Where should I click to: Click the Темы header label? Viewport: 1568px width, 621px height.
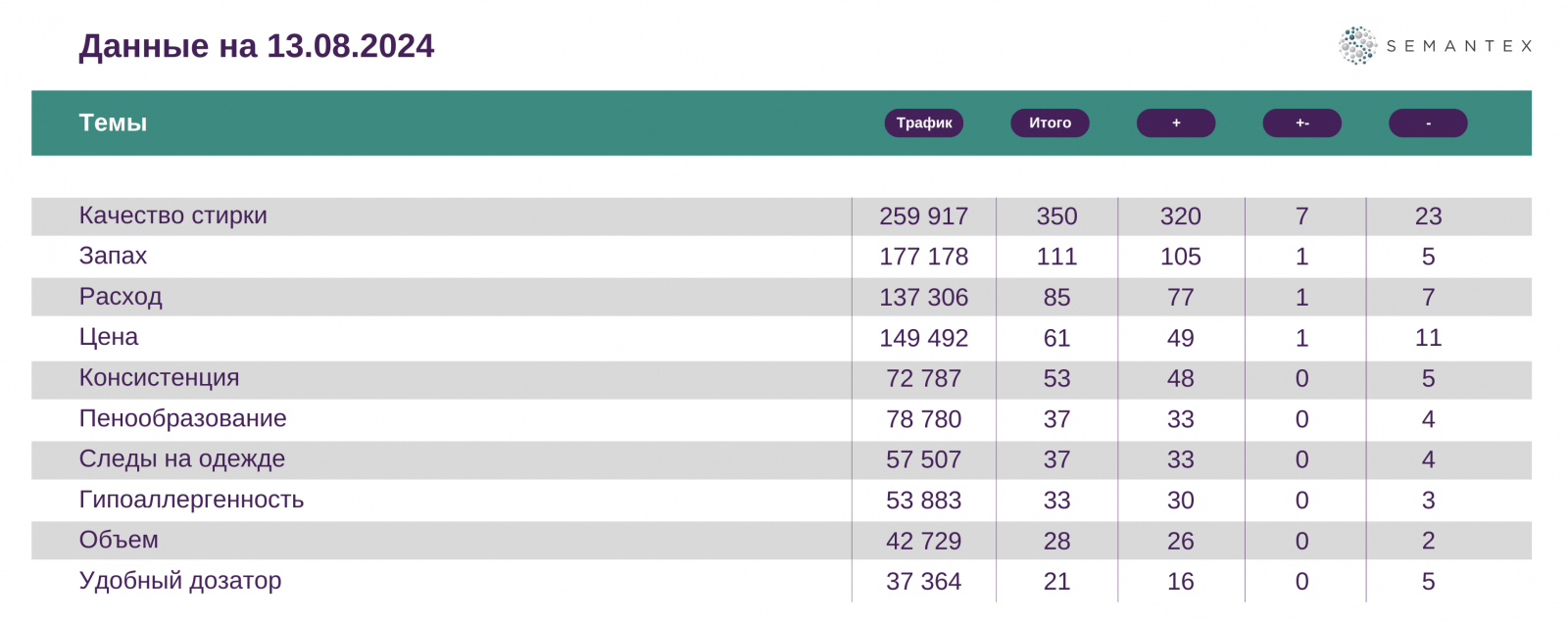click(113, 123)
